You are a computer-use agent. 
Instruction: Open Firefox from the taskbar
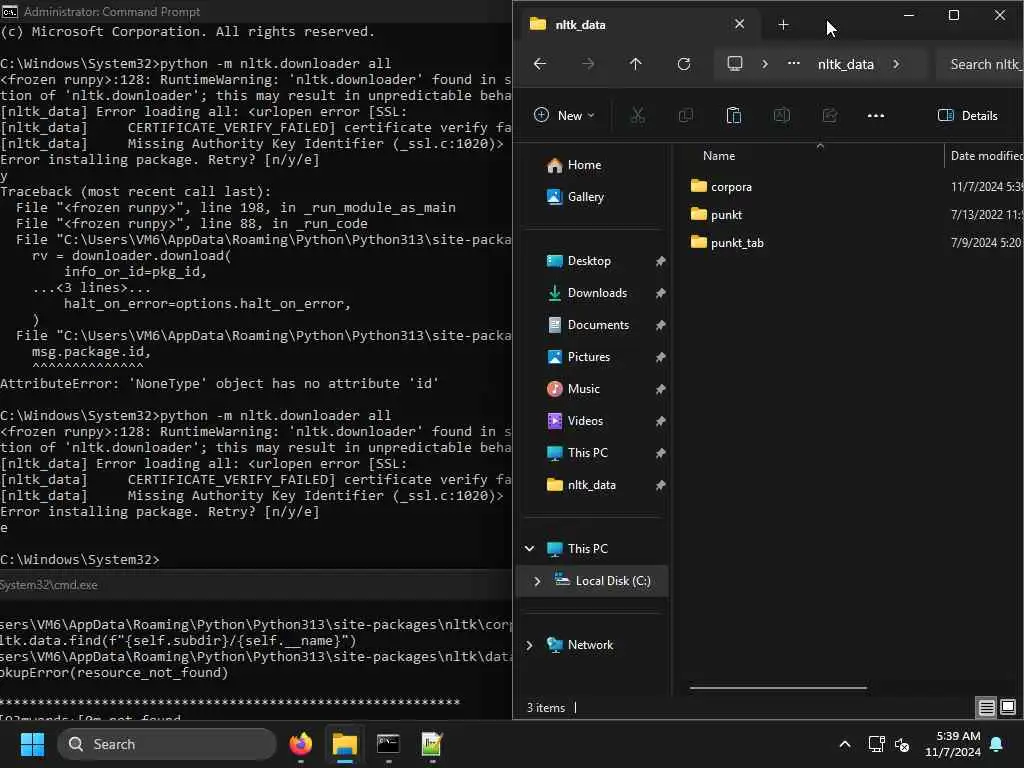(x=300, y=744)
